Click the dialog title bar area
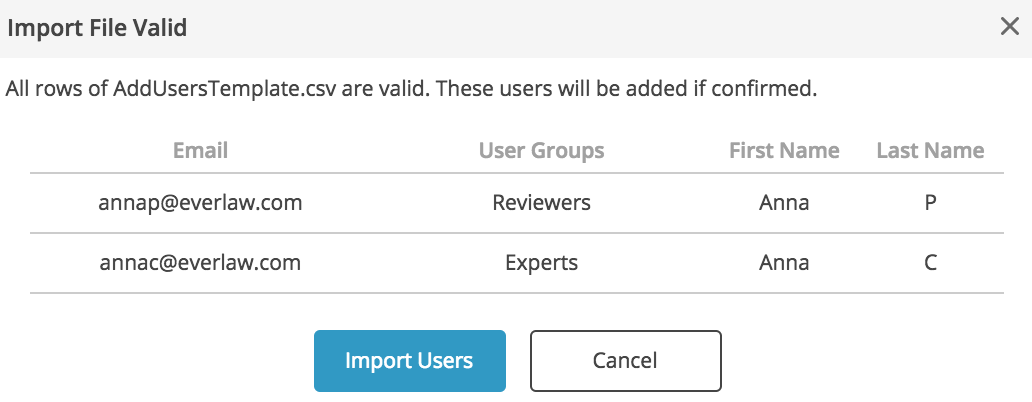Image resolution: width=1032 pixels, height=402 pixels. coord(516,28)
